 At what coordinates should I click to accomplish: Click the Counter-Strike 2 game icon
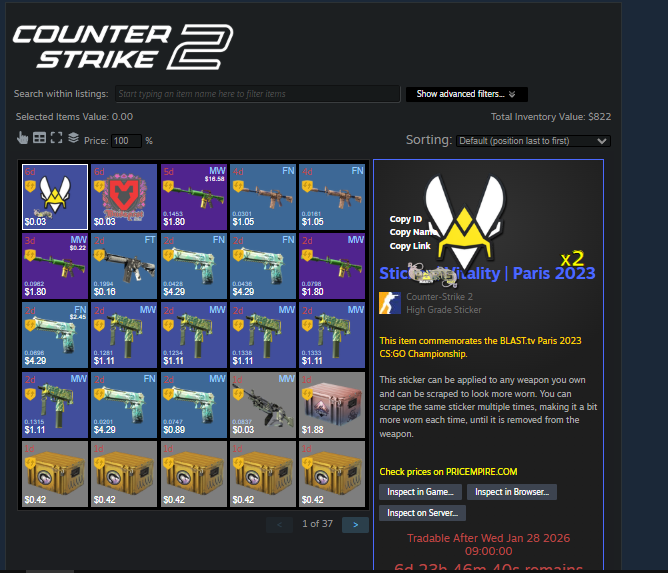[x=389, y=303]
